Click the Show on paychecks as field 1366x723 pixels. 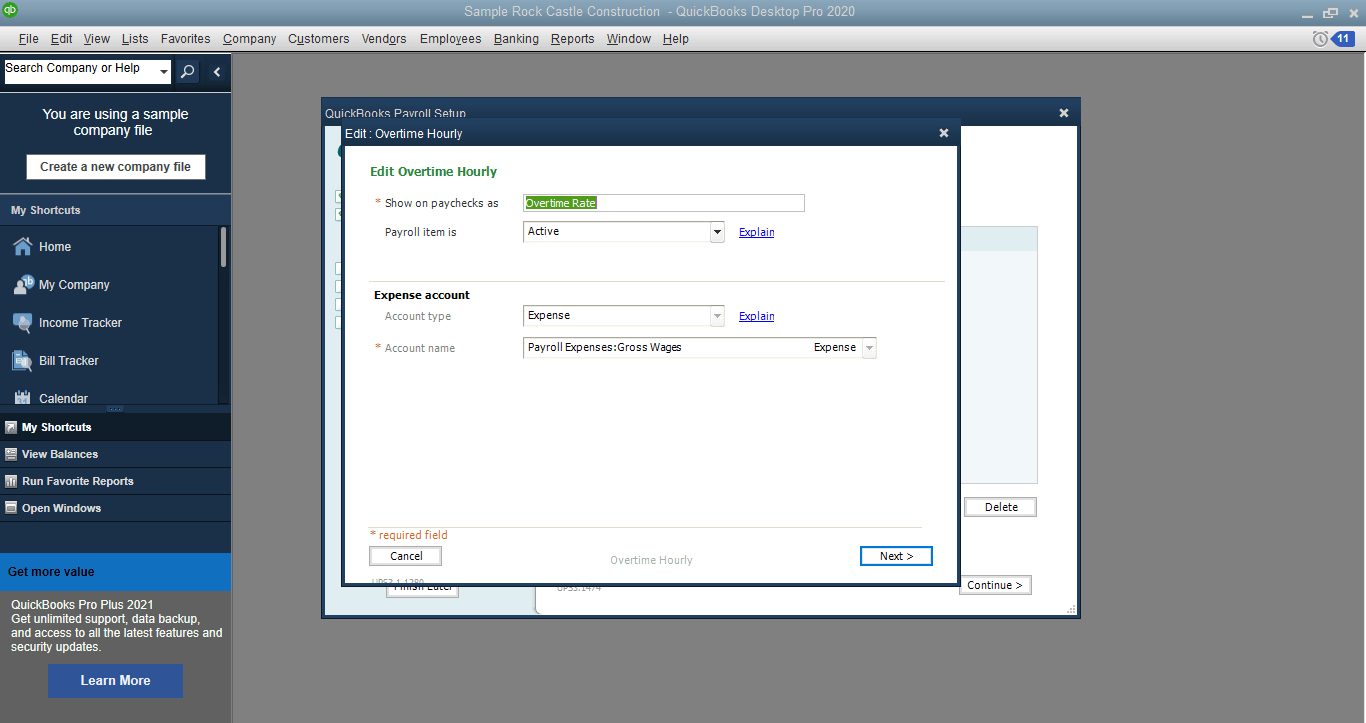tap(664, 203)
